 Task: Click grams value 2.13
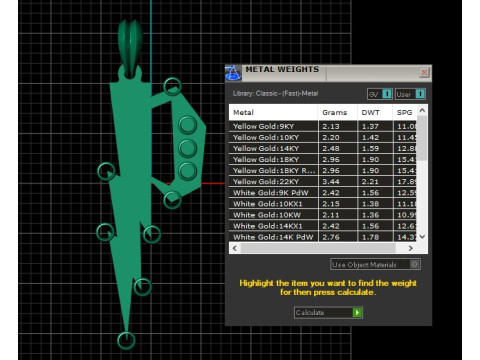[x=331, y=126]
